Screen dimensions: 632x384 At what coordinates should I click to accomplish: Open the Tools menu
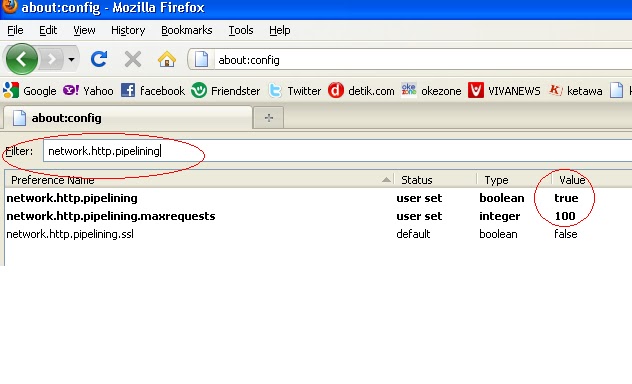tap(241, 30)
